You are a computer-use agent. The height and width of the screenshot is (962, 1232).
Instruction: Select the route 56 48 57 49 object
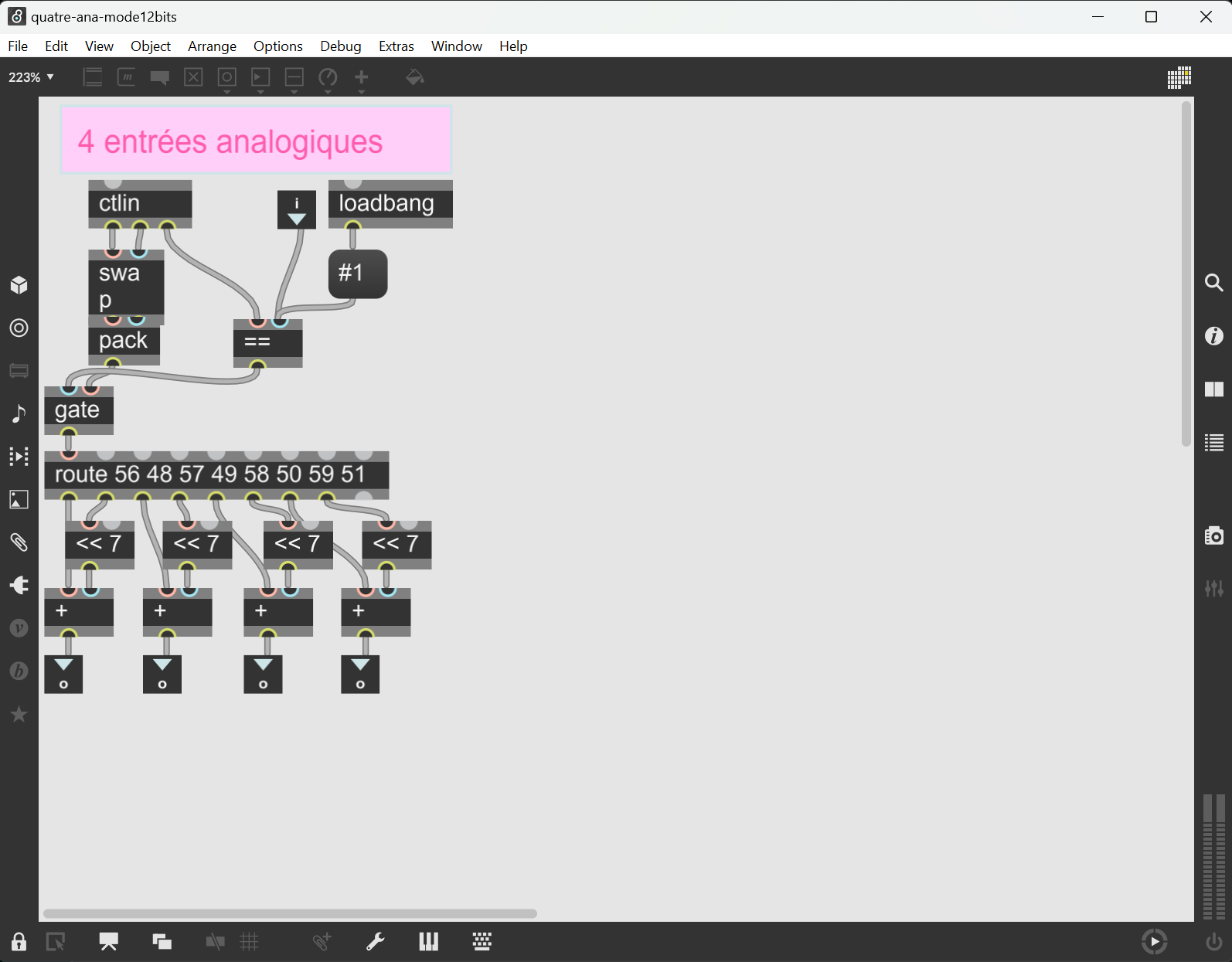coord(216,474)
